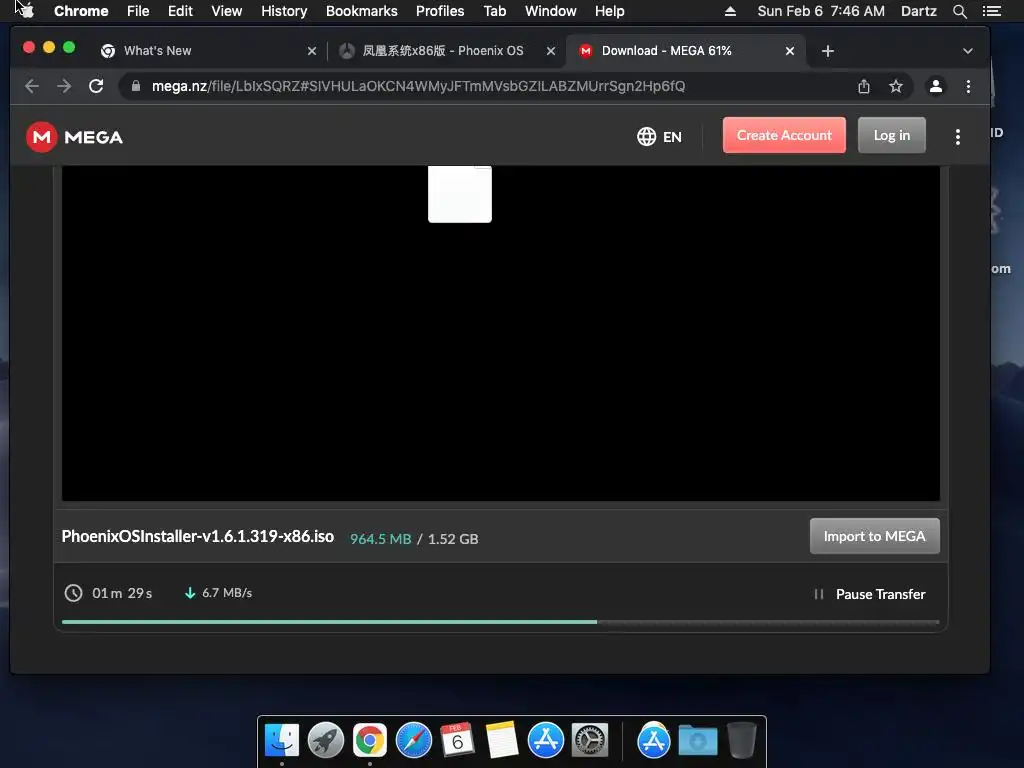Click the 6.7 MB/s download speed
1024x768 pixels.
(x=227, y=593)
